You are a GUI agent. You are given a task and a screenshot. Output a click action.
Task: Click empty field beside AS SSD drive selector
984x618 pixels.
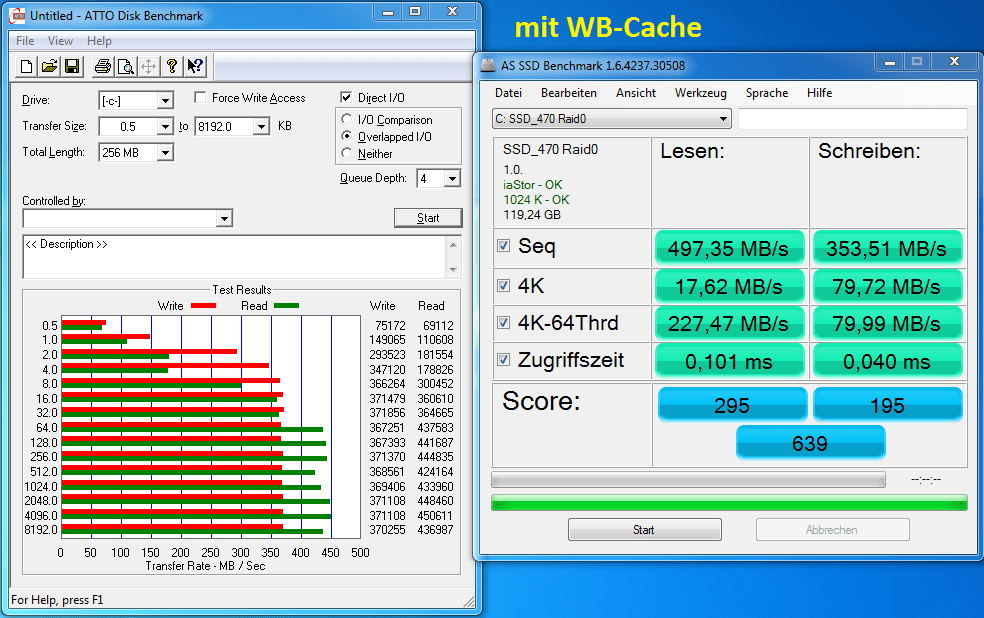click(853, 119)
